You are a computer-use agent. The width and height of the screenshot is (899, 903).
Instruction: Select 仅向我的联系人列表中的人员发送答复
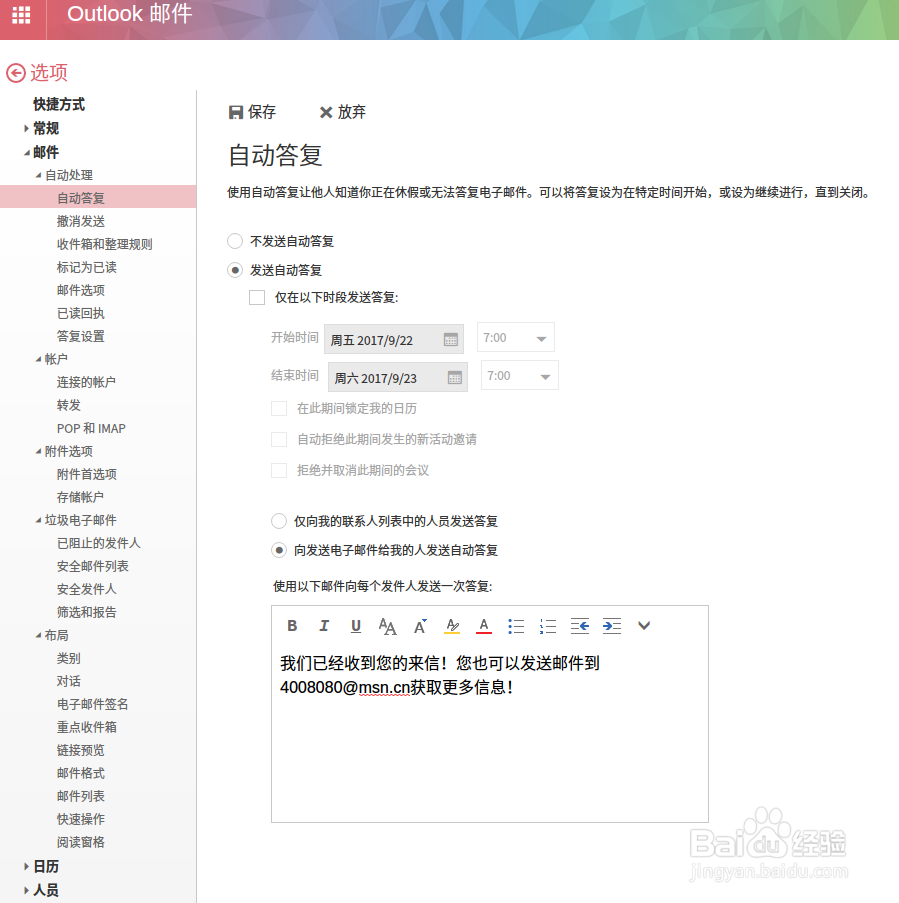pyautogui.click(x=279, y=522)
